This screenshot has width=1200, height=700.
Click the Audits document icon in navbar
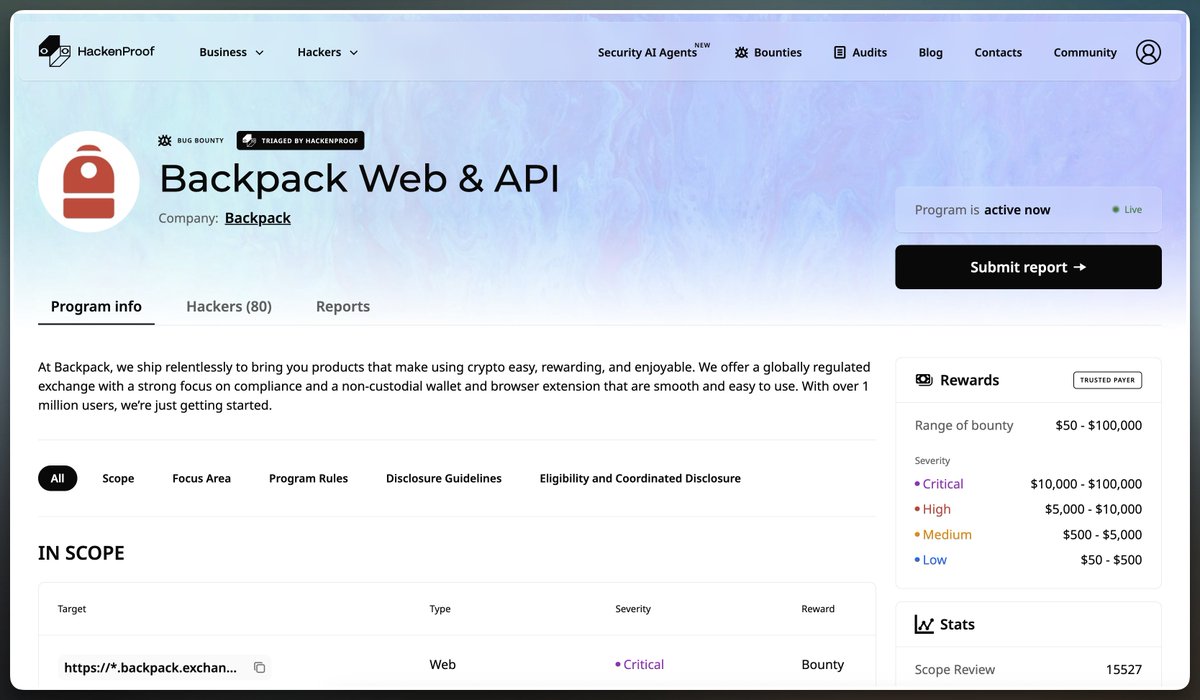tap(840, 52)
